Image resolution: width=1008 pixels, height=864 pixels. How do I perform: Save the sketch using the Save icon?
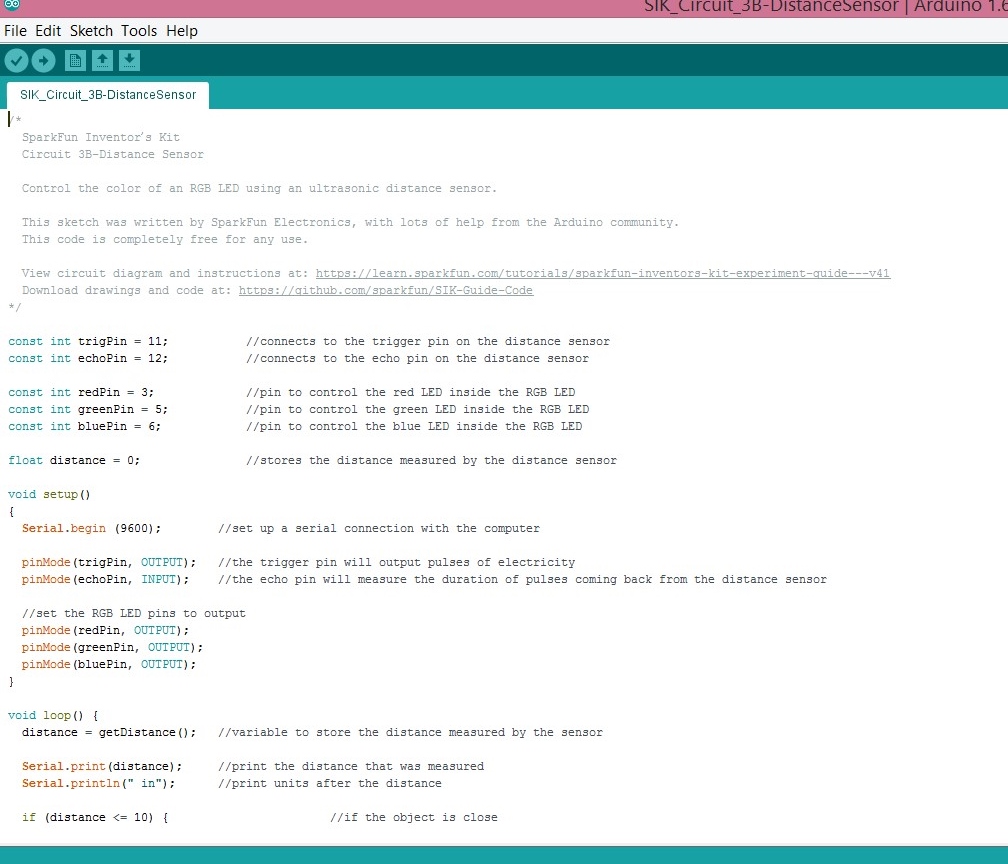coord(129,60)
